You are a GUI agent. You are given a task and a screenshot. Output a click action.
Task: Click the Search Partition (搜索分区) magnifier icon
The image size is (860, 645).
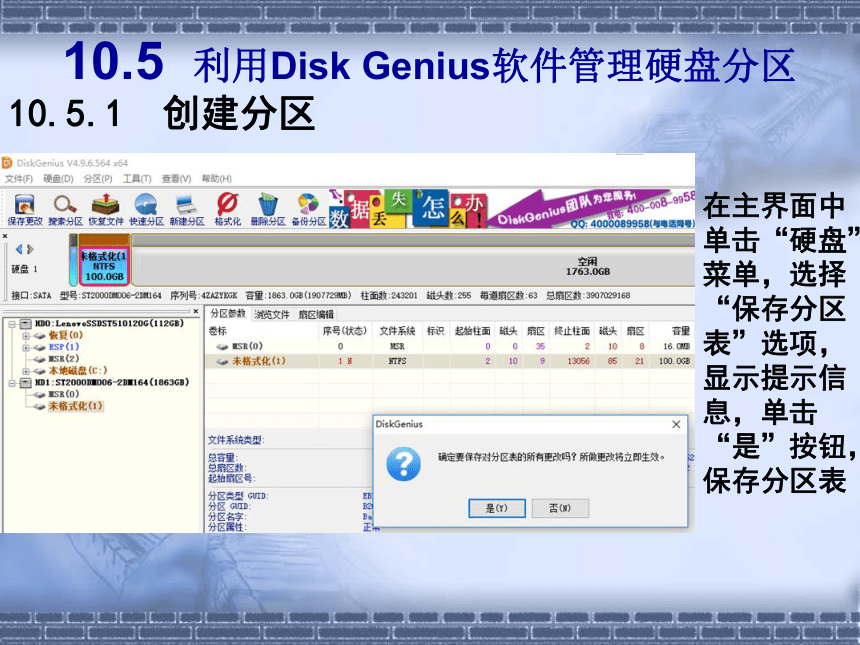coord(65,210)
